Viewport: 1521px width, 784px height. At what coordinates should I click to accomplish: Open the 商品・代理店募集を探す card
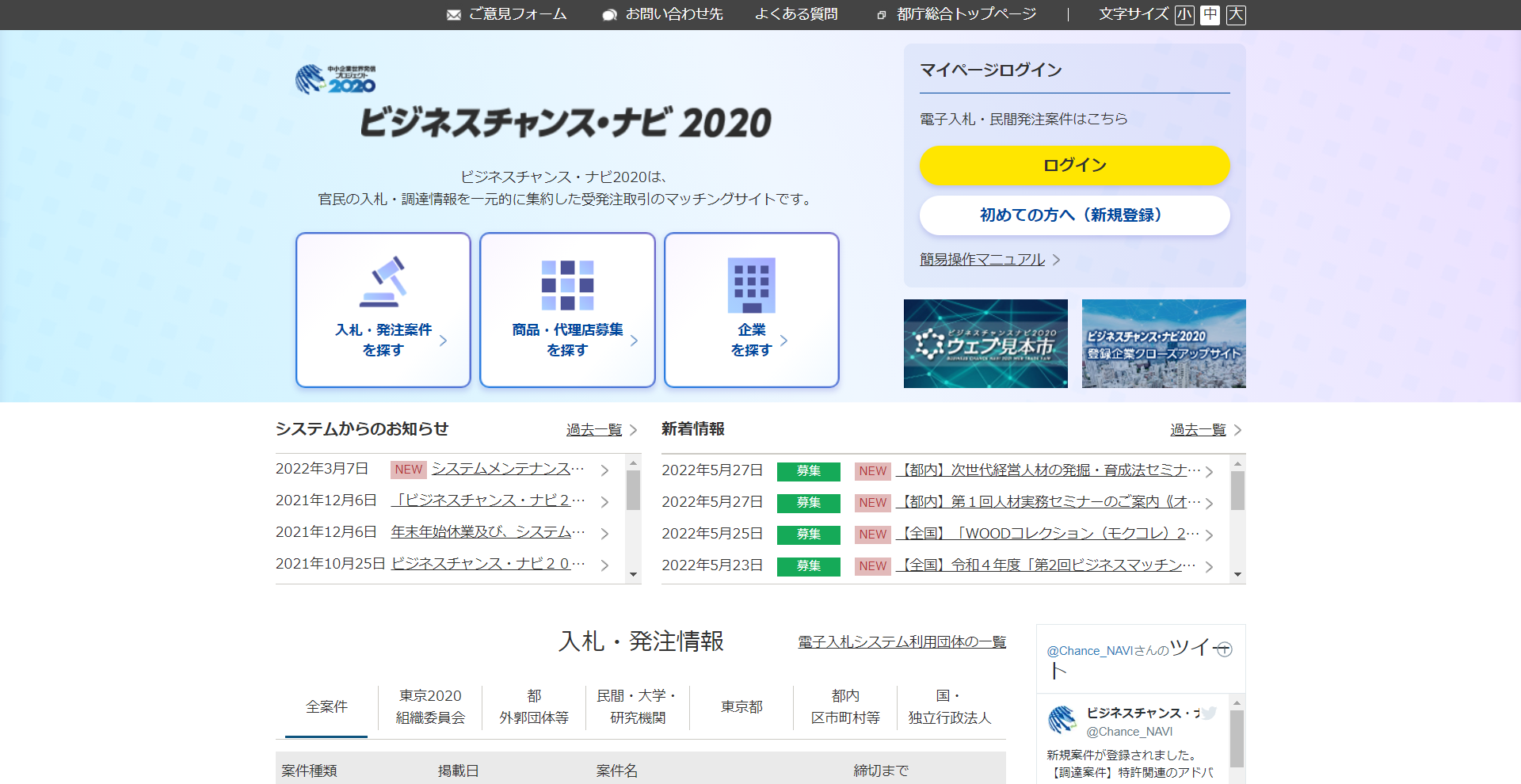567,310
